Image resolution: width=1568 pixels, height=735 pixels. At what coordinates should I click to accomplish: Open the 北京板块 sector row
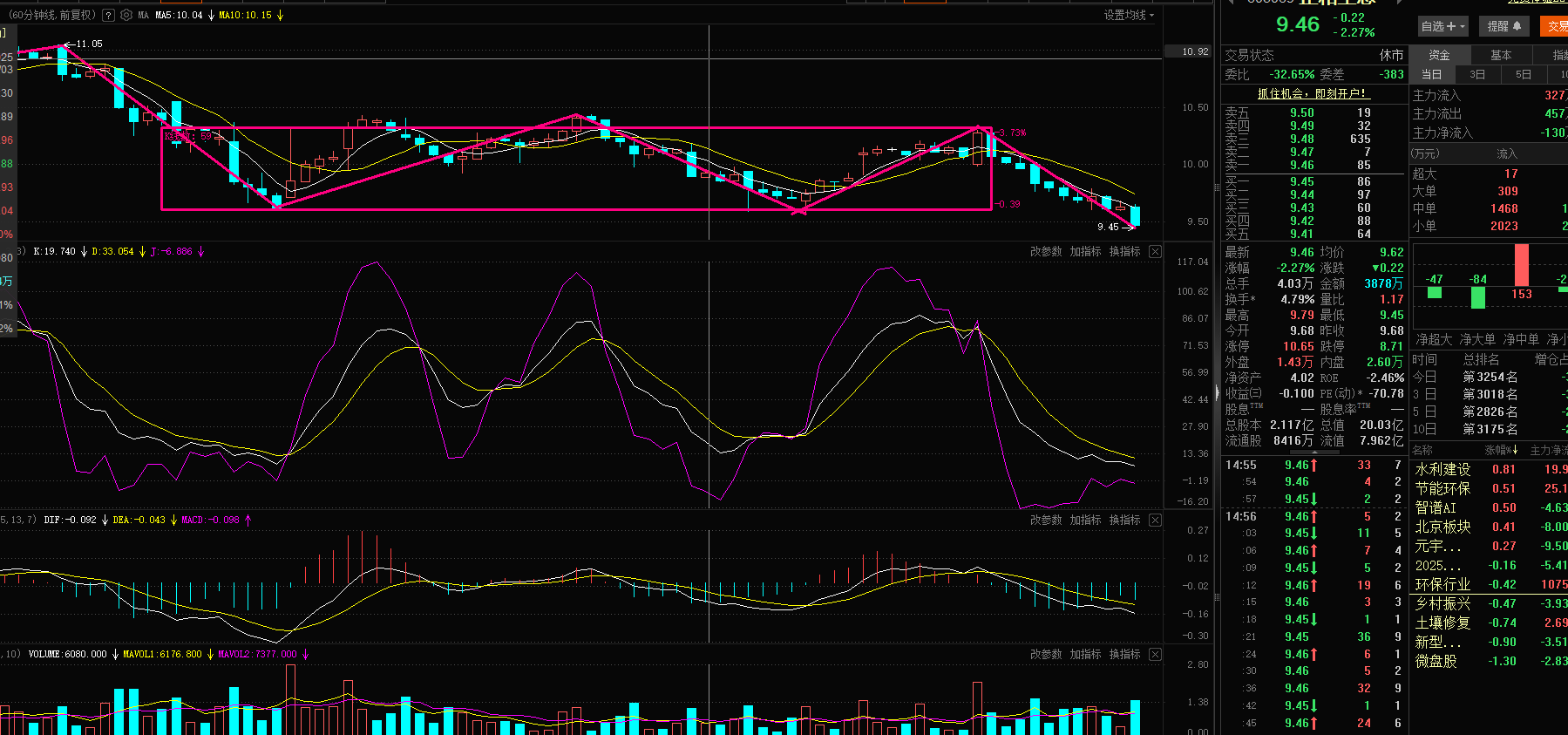click(x=1490, y=527)
